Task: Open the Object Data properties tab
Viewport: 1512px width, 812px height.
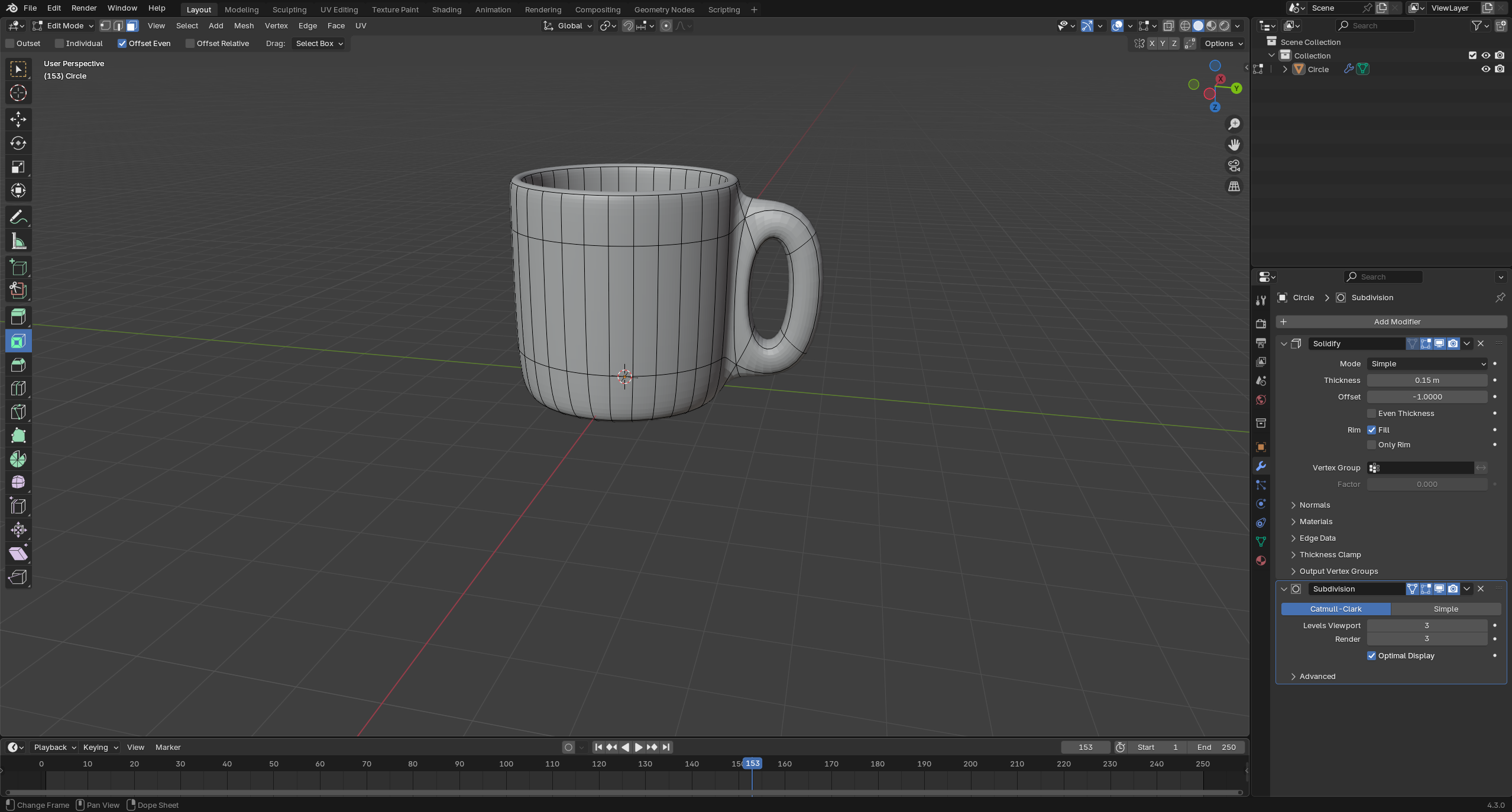Action: [x=1261, y=541]
